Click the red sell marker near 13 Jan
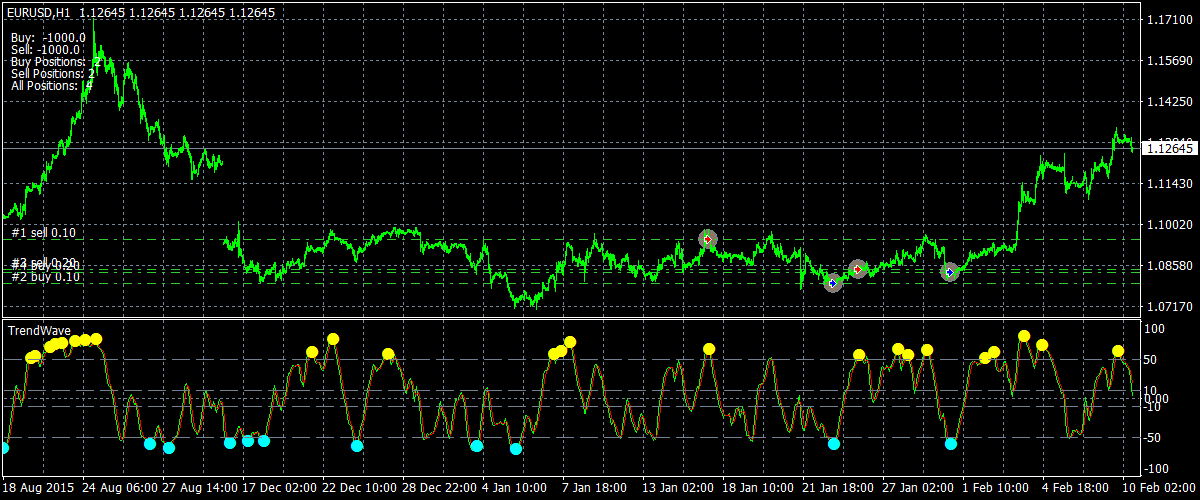This screenshot has height=500, width=1200. click(708, 239)
